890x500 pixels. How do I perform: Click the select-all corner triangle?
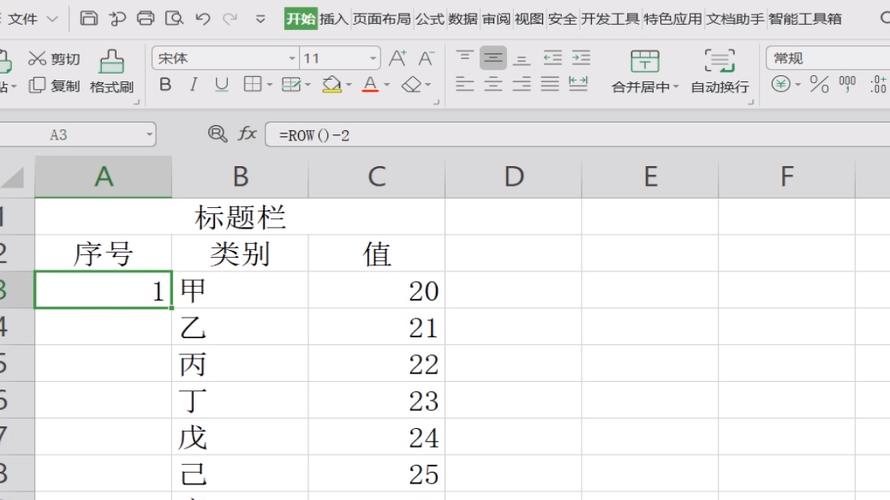(14, 178)
